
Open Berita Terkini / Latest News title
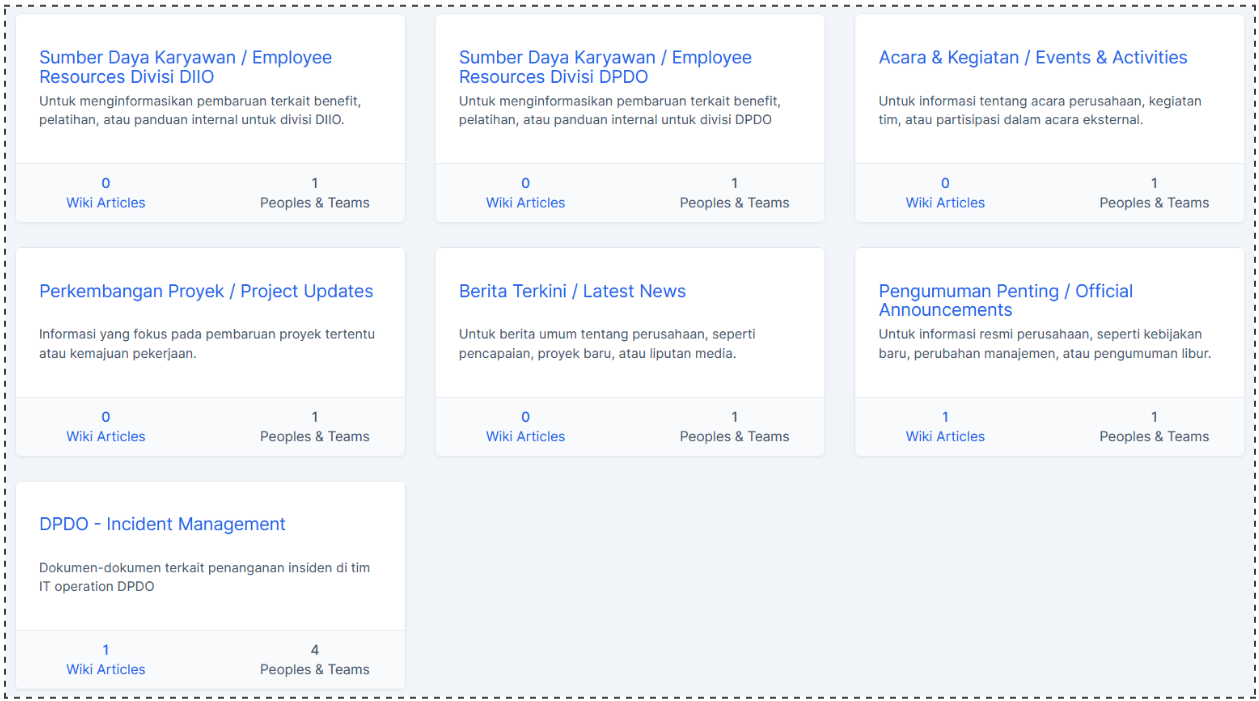(x=572, y=291)
